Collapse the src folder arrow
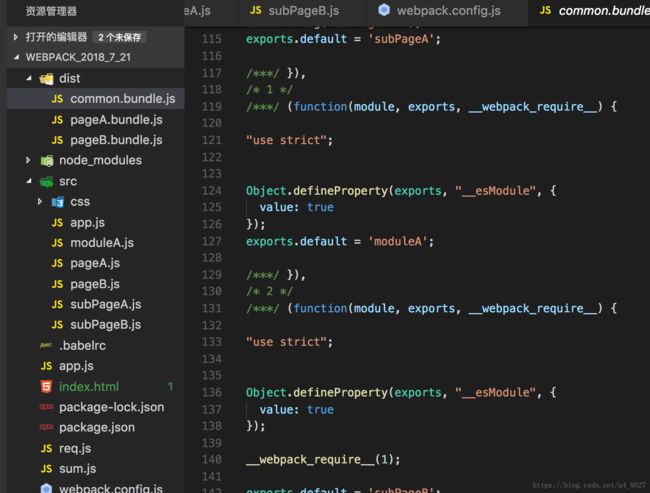Viewport: 650px width, 493px height. point(29,181)
